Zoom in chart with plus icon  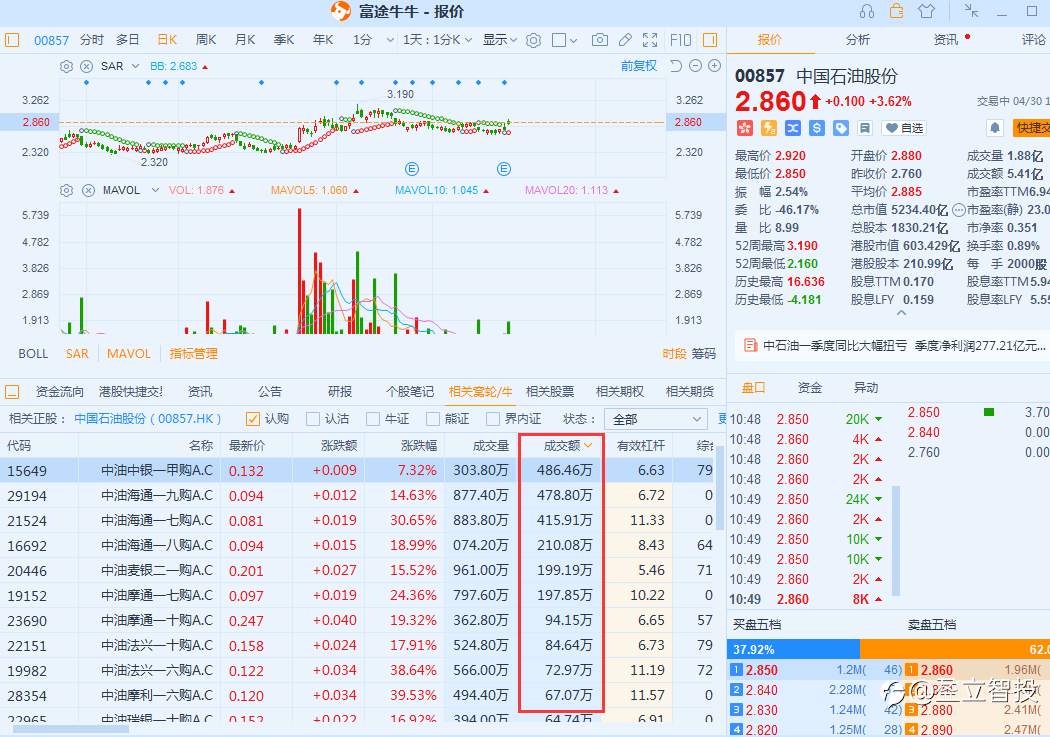[715, 66]
